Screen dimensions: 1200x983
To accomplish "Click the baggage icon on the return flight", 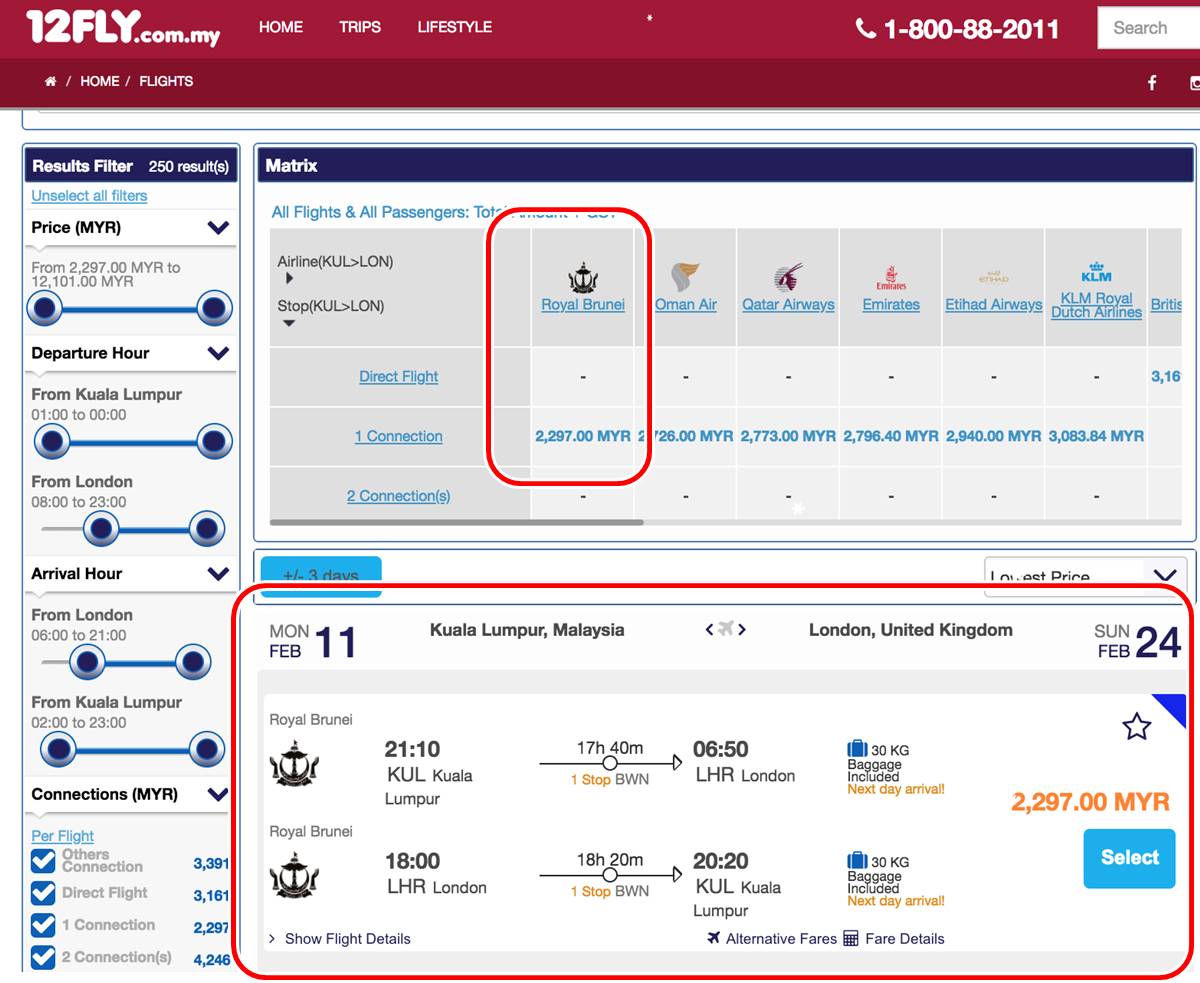I will click(x=857, y=861).
